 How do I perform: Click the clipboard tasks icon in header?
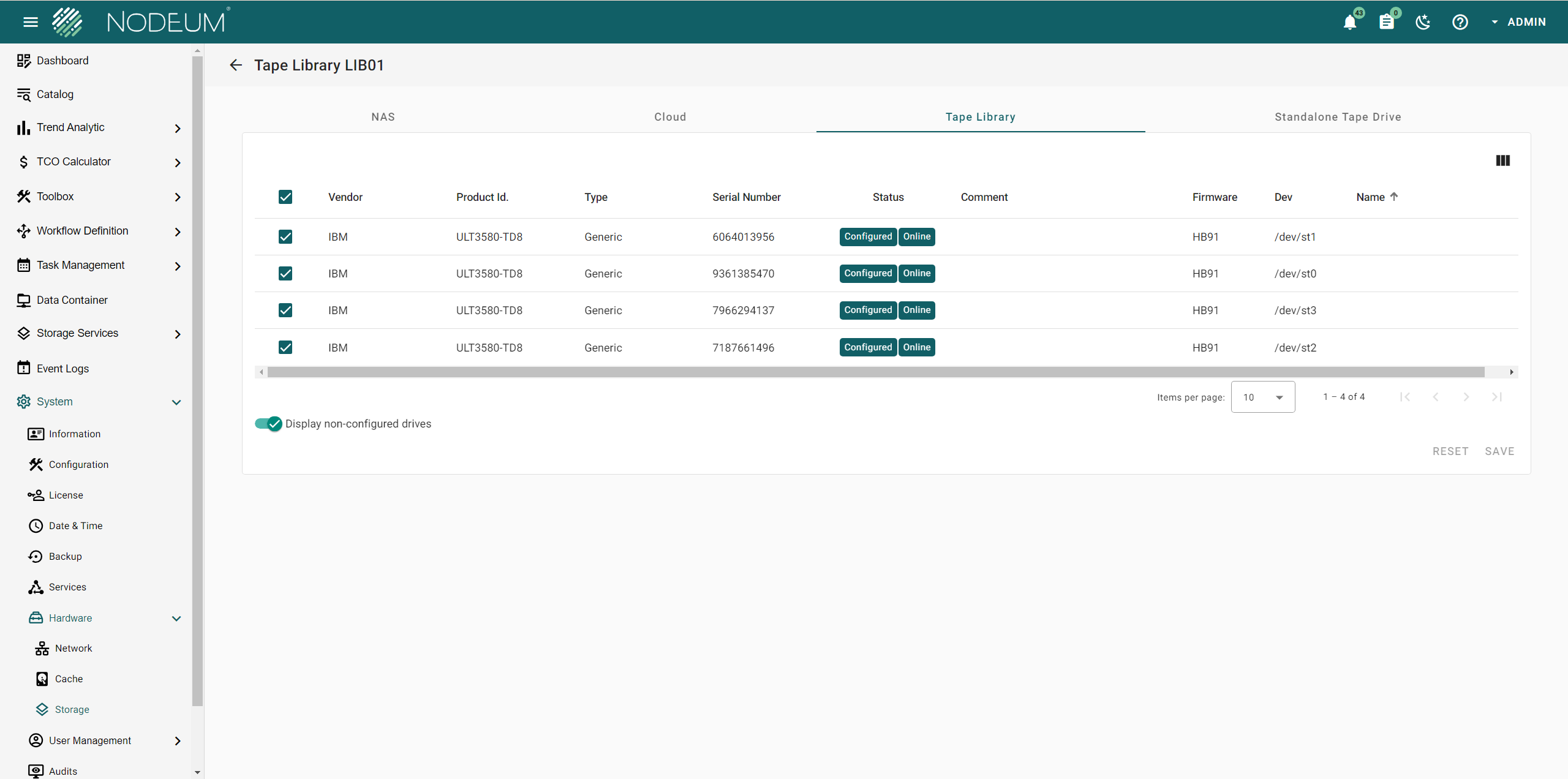coord(1386,22)
